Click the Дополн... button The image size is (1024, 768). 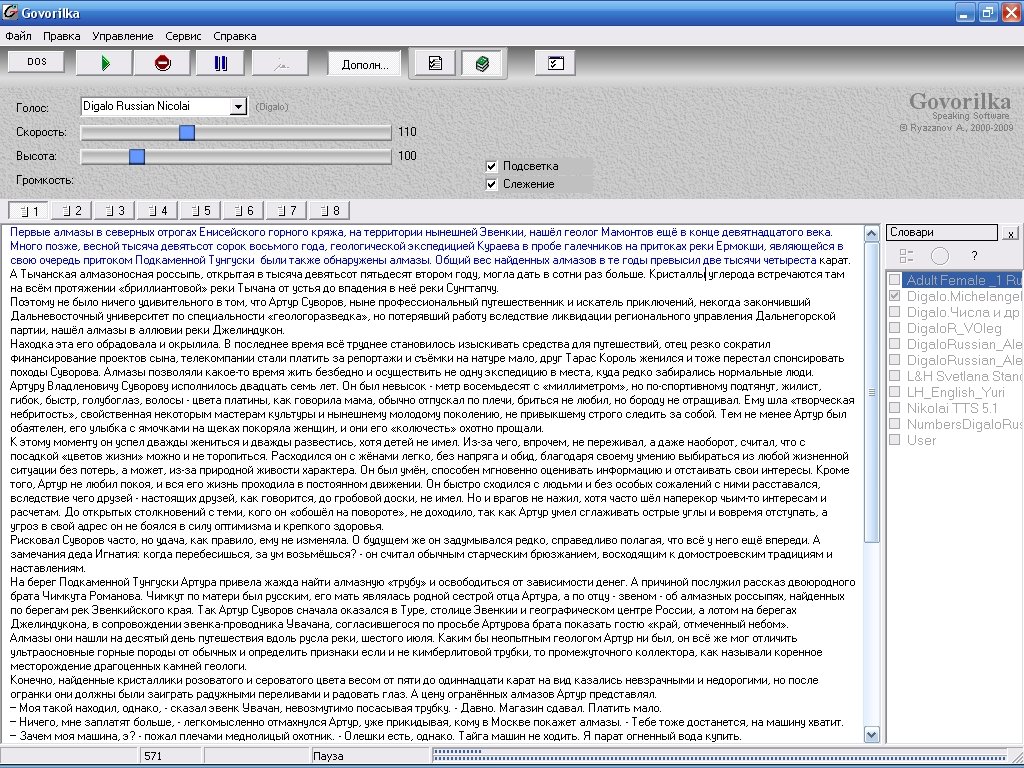pyautogui.click(x=365, y=63)
